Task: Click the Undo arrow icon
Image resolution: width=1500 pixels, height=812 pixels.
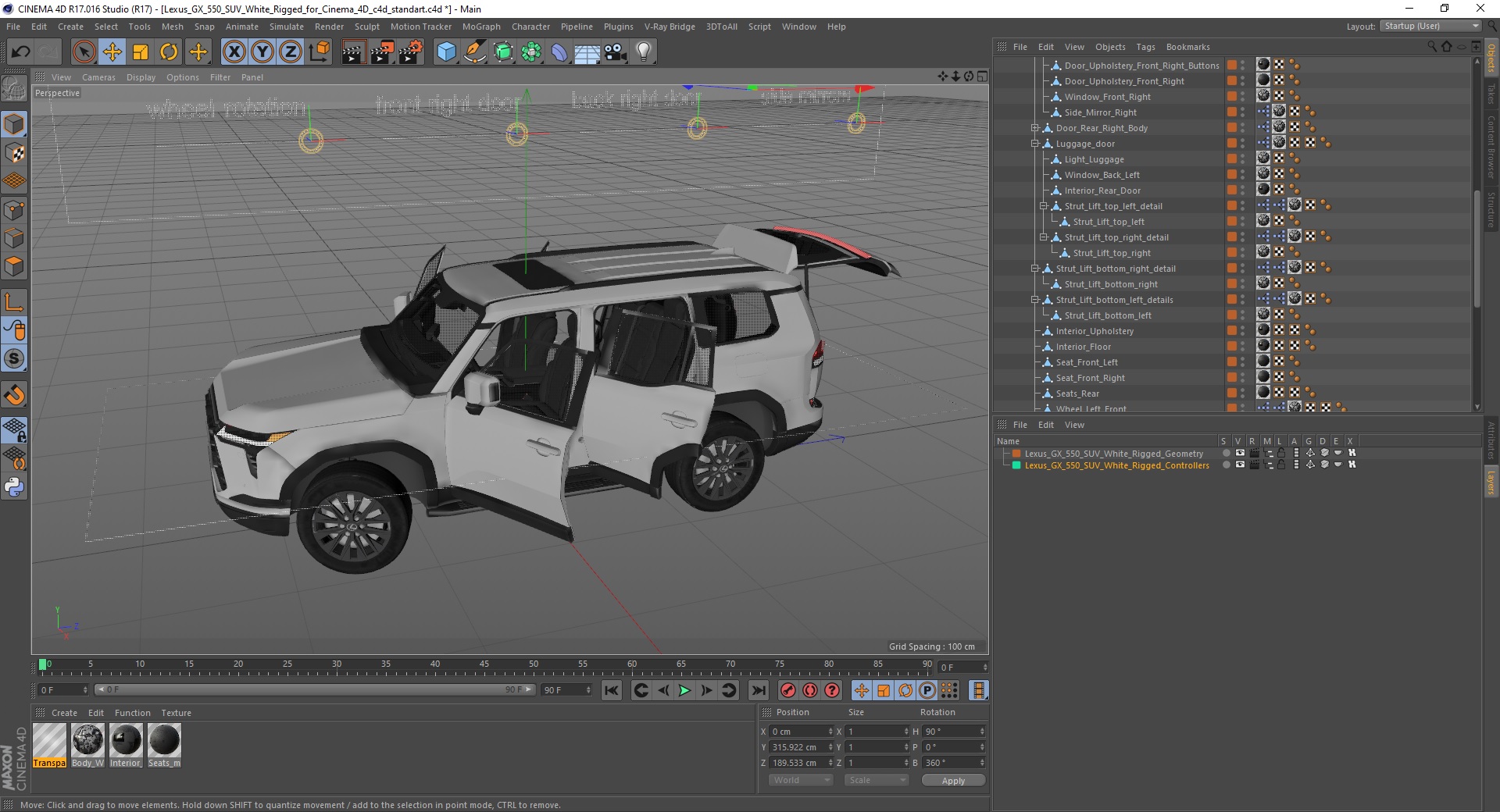Action: click(x=21, y=52)
